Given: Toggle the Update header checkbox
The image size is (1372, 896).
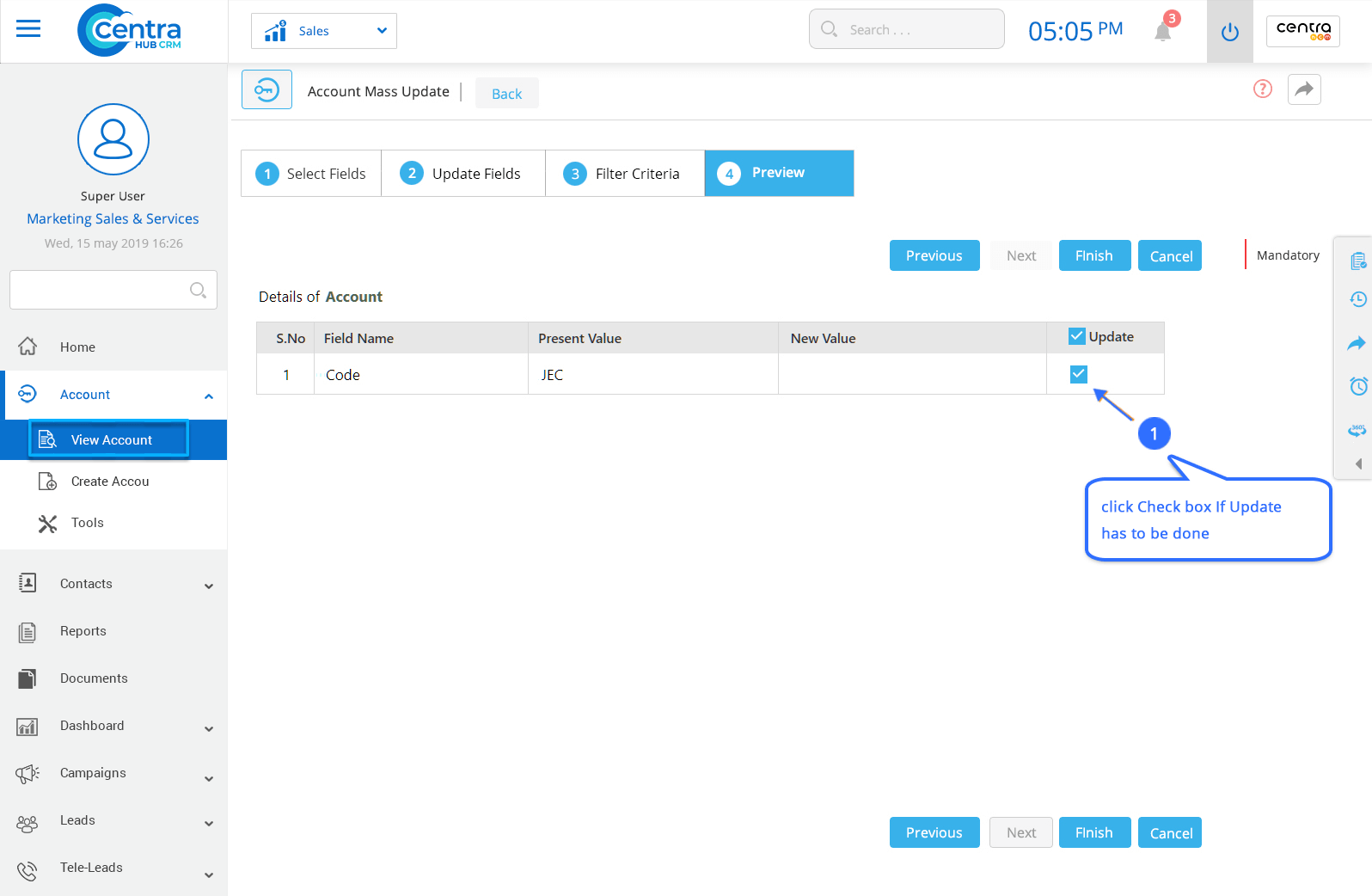Looking at the screenshot, I should [1077, 336].
